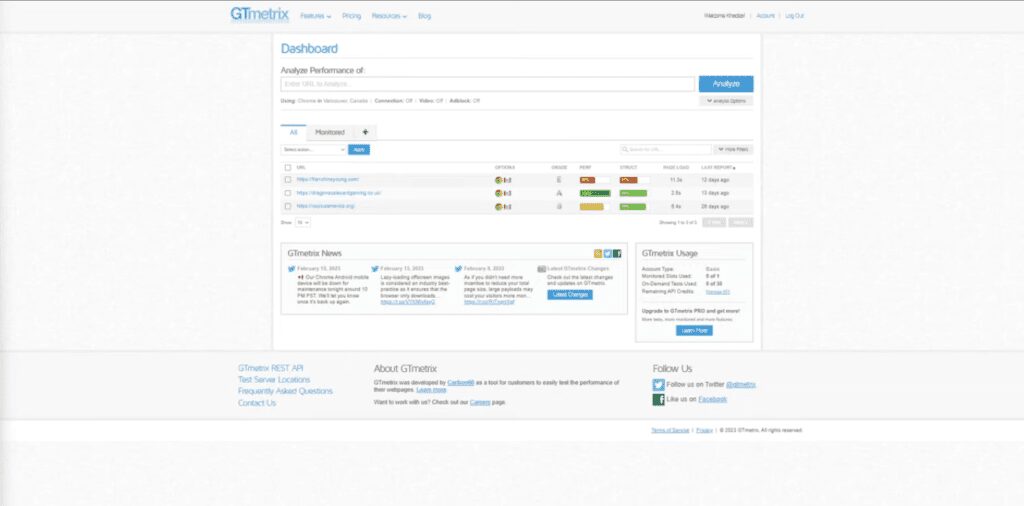
Task: Click the Learn More button under GTmetrix Usage
Action: point(694,331)
